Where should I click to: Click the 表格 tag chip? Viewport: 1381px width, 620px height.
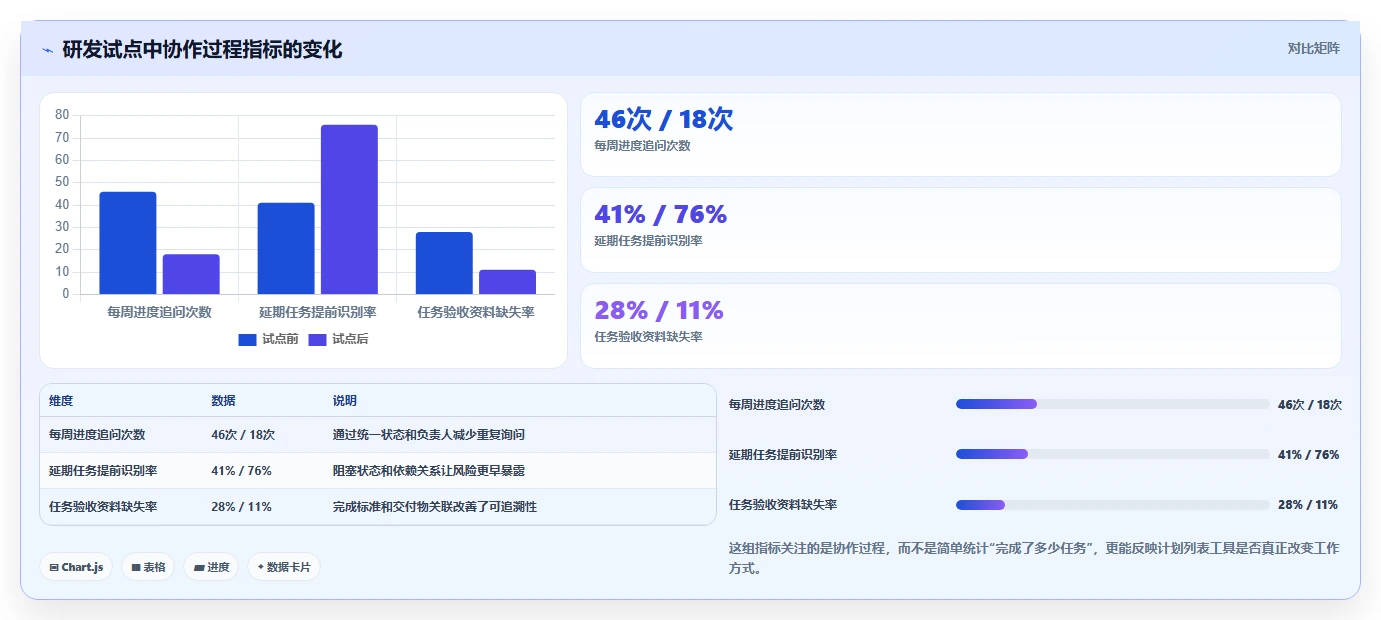(148, 567)
